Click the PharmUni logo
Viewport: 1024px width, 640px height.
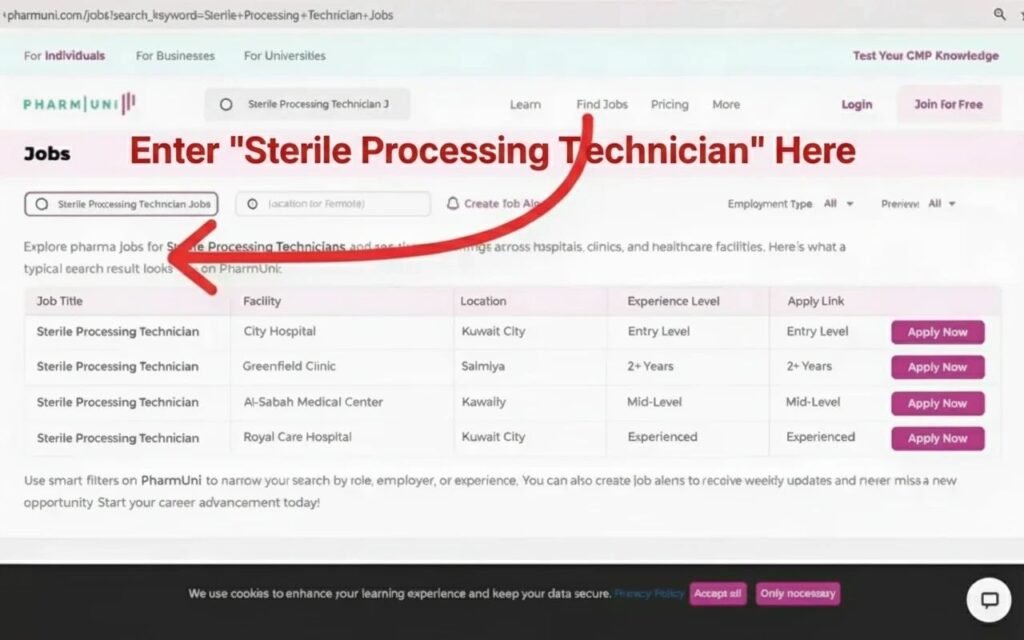point(80,104)
